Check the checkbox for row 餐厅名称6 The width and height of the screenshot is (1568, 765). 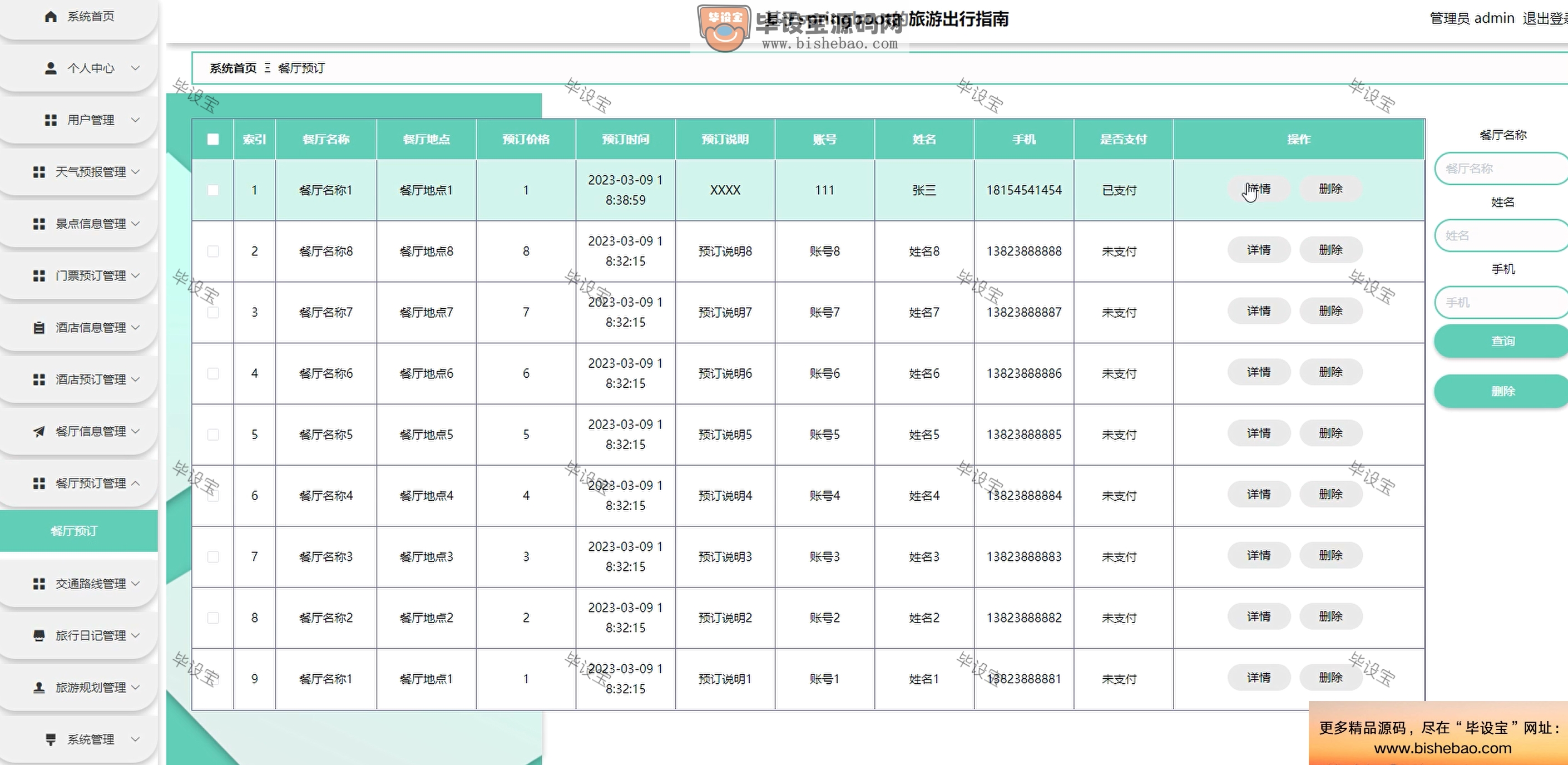coord(213,373)
